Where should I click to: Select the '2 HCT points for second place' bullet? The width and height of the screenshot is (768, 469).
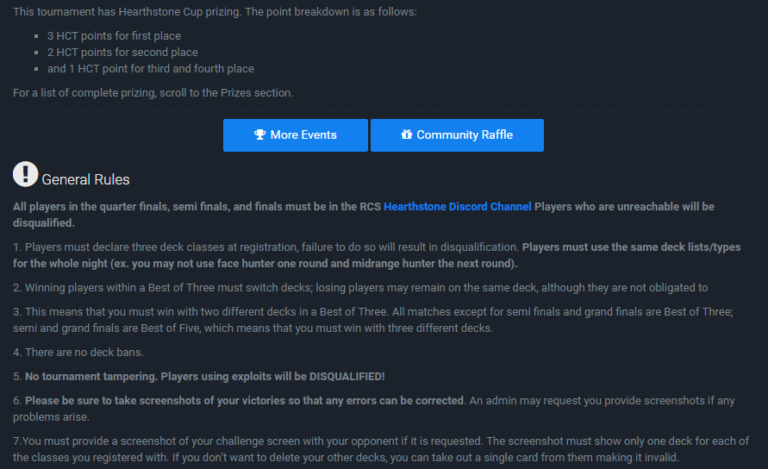coord(122,52)
